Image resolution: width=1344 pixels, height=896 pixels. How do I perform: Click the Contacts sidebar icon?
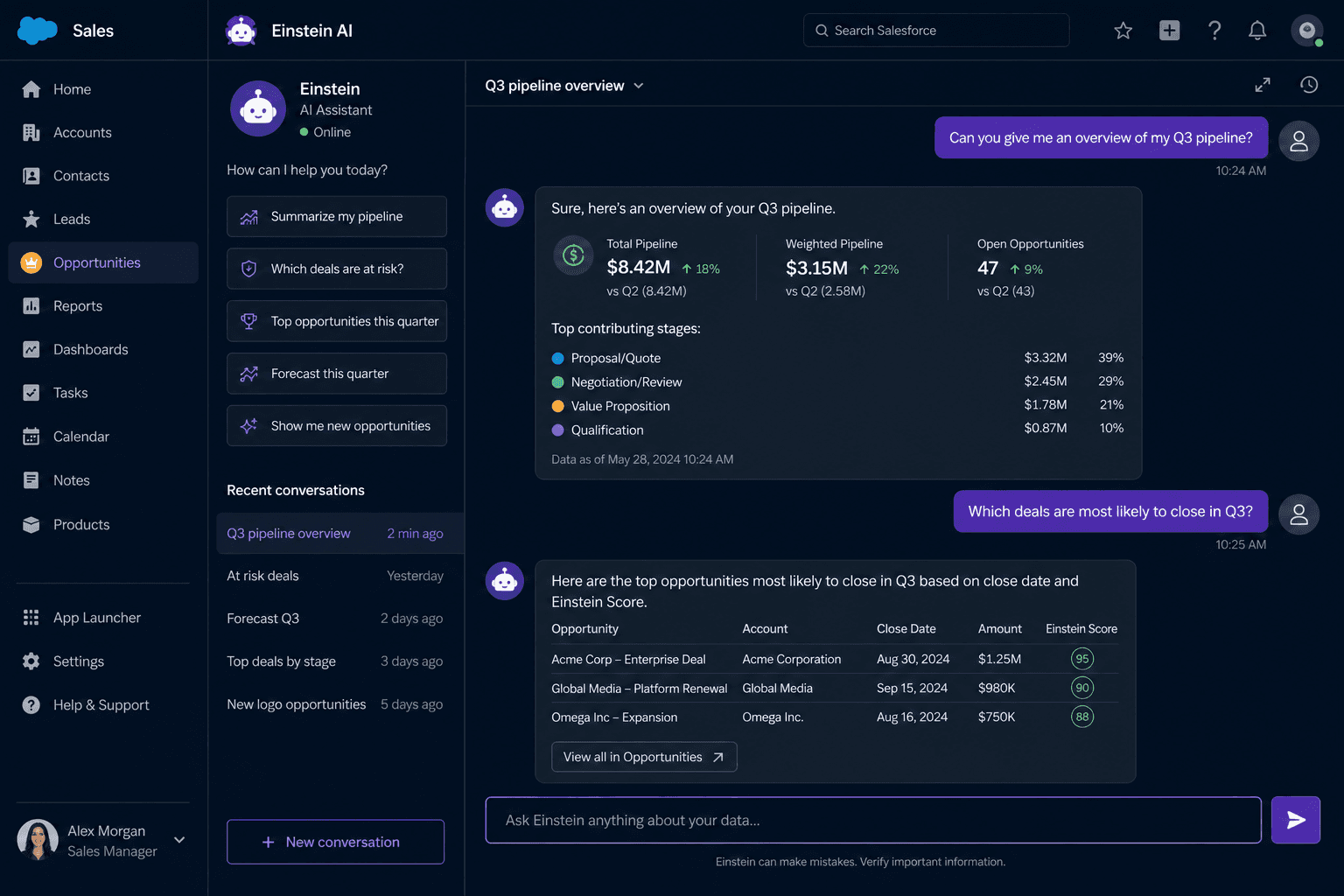tap(31, 176)
